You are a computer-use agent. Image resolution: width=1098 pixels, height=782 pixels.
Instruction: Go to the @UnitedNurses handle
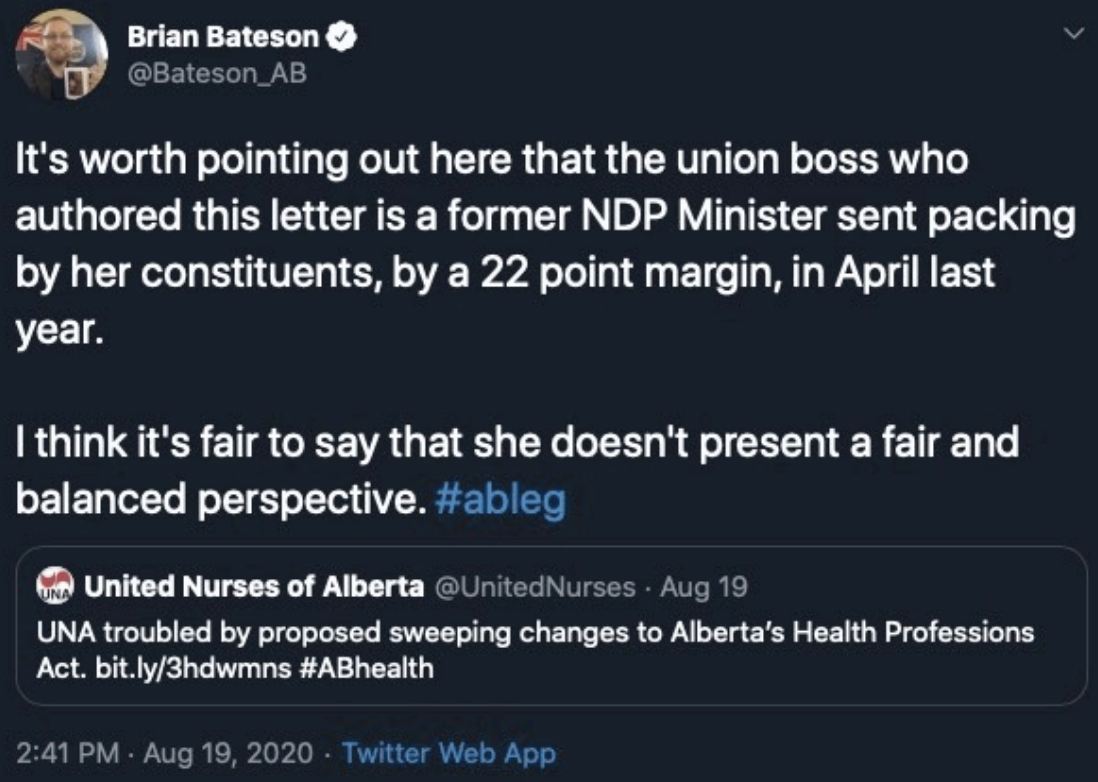pyautogui.click(x=534, y=587)
